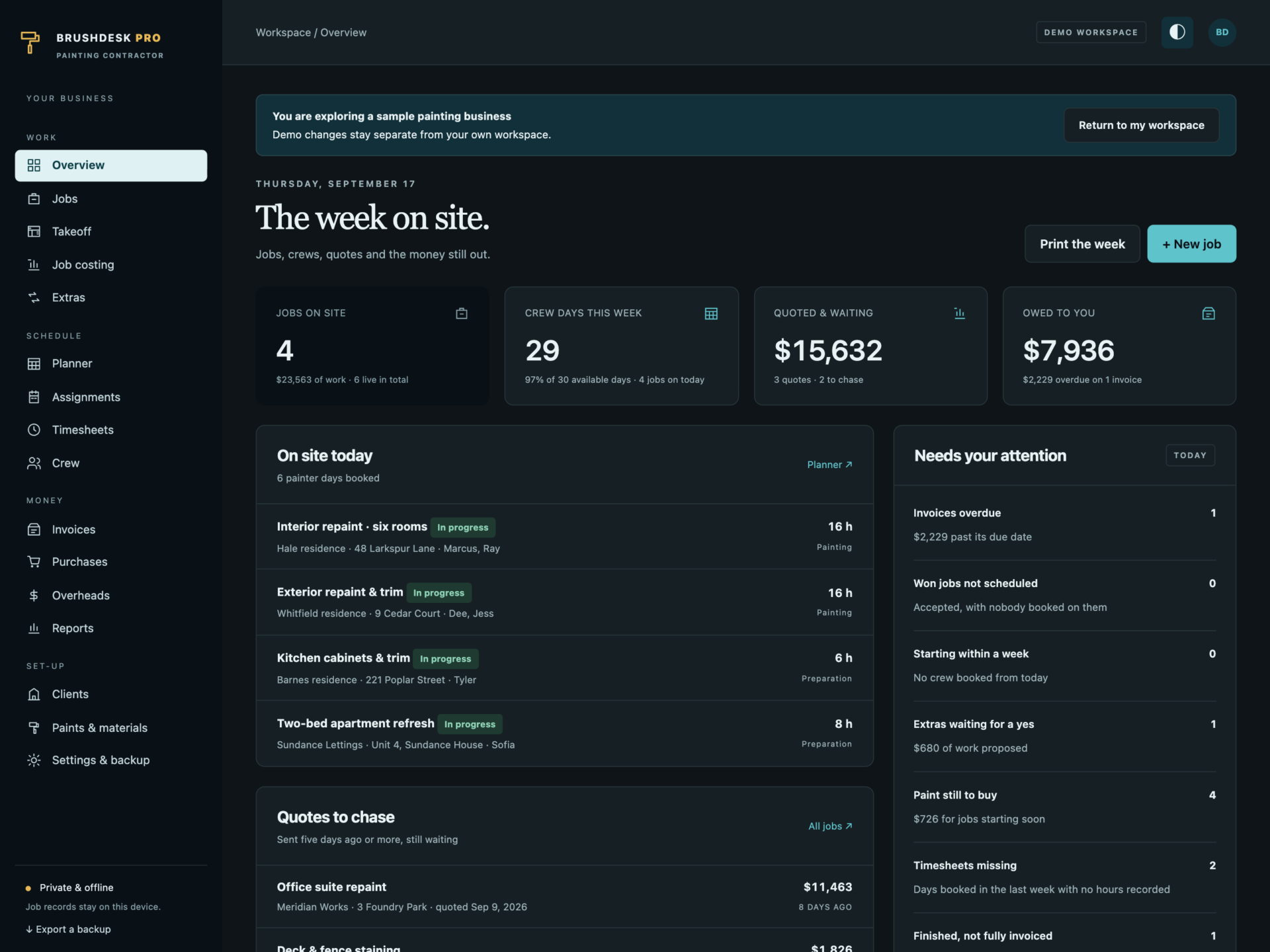Open the Paints & materials page
Screen dimensions: 1270x952
tap(111, 728)
